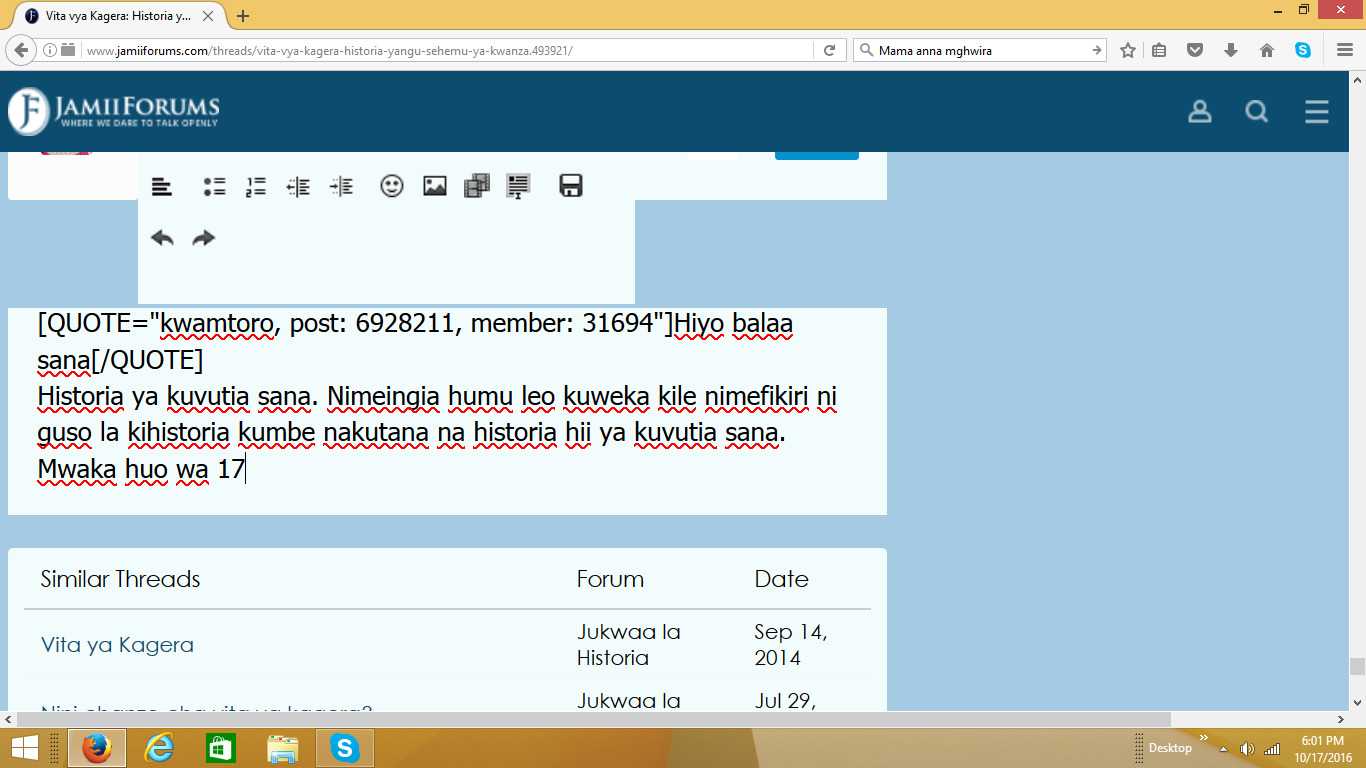Image resolution: width=1366 pixels, height=768 pixels.
Task: Click the Skype extension toolbar icon
Action: tap(1303, 50)
